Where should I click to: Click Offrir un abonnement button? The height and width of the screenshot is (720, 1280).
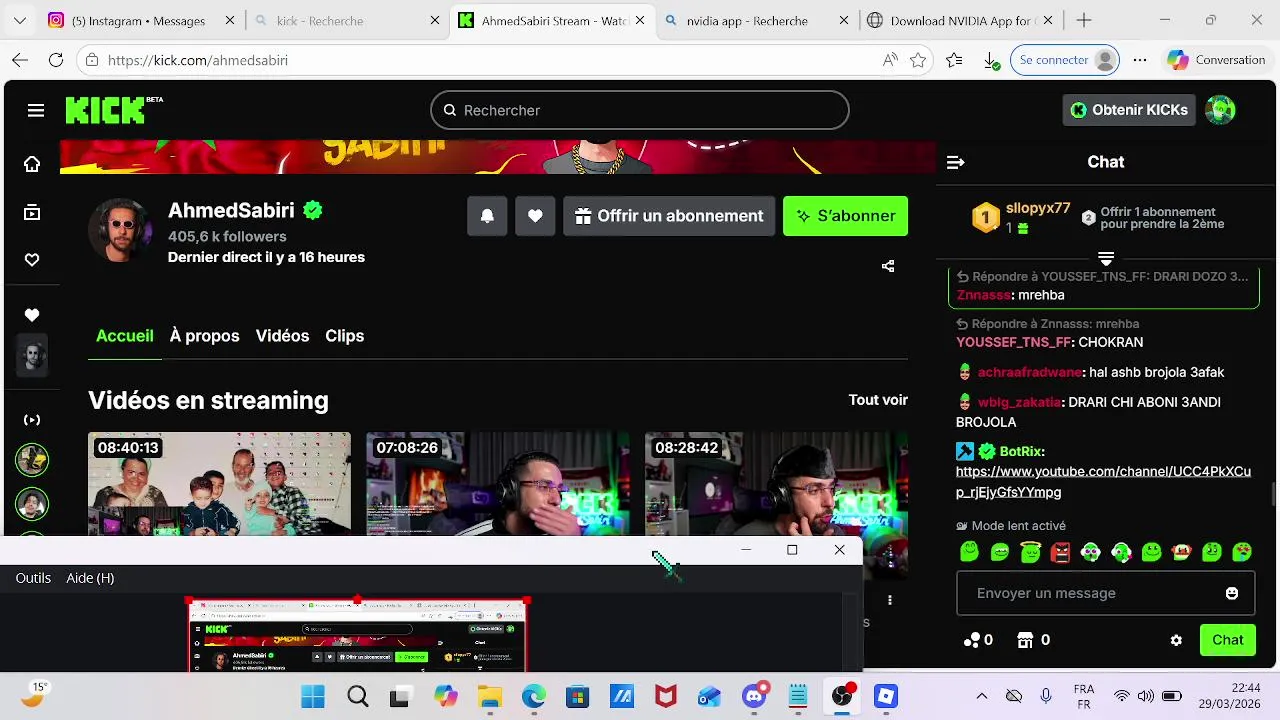(669, 216)
